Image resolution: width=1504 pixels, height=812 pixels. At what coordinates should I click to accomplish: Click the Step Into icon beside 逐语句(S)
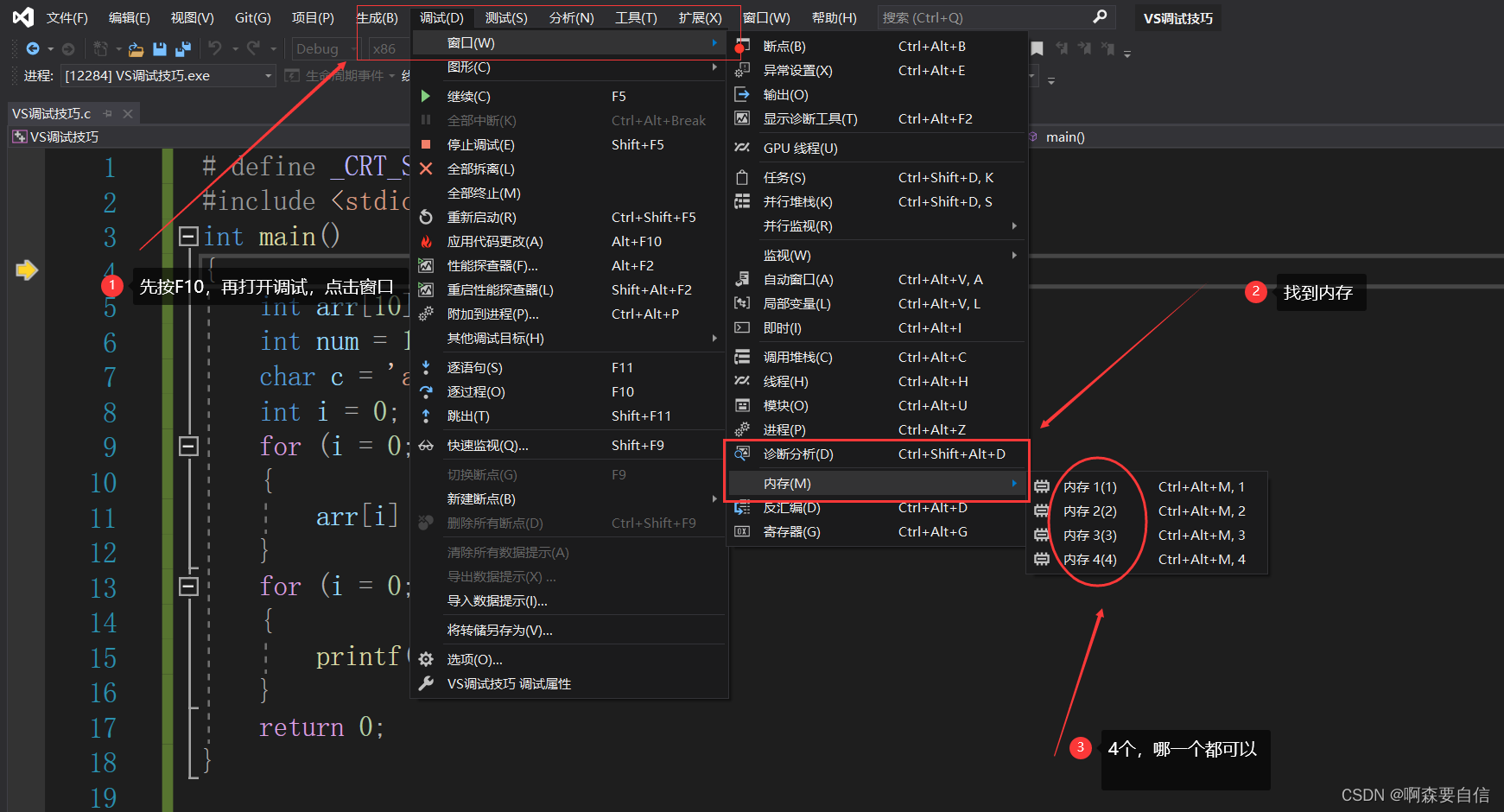click(x=426, y=367)
